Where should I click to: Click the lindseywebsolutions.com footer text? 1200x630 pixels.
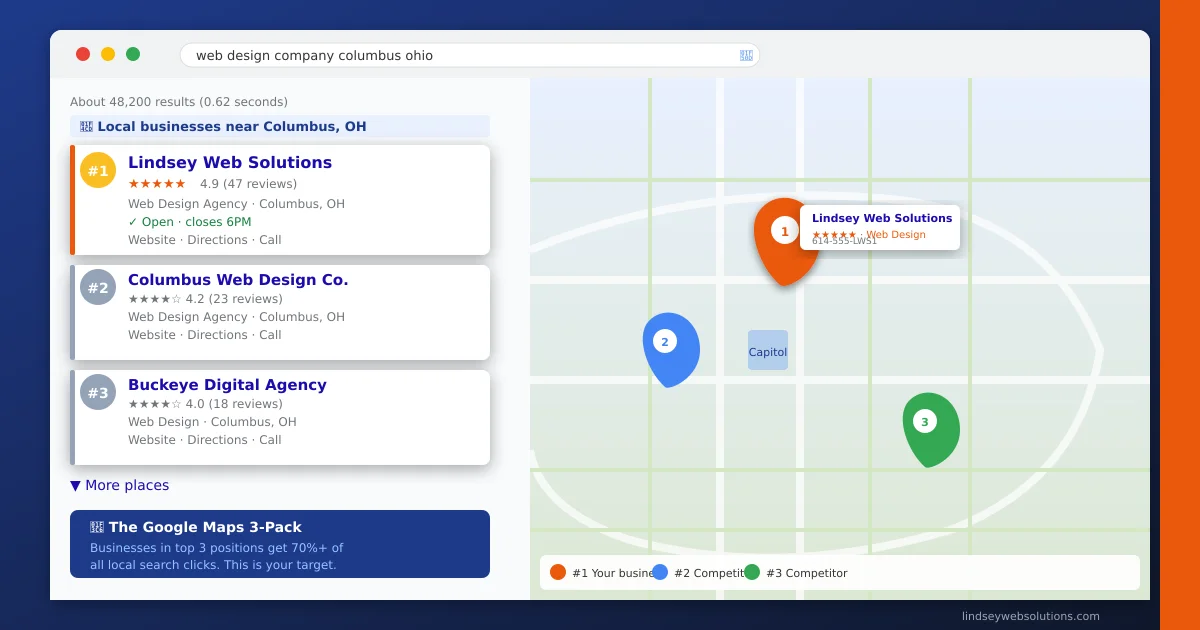pos(1031,616)
